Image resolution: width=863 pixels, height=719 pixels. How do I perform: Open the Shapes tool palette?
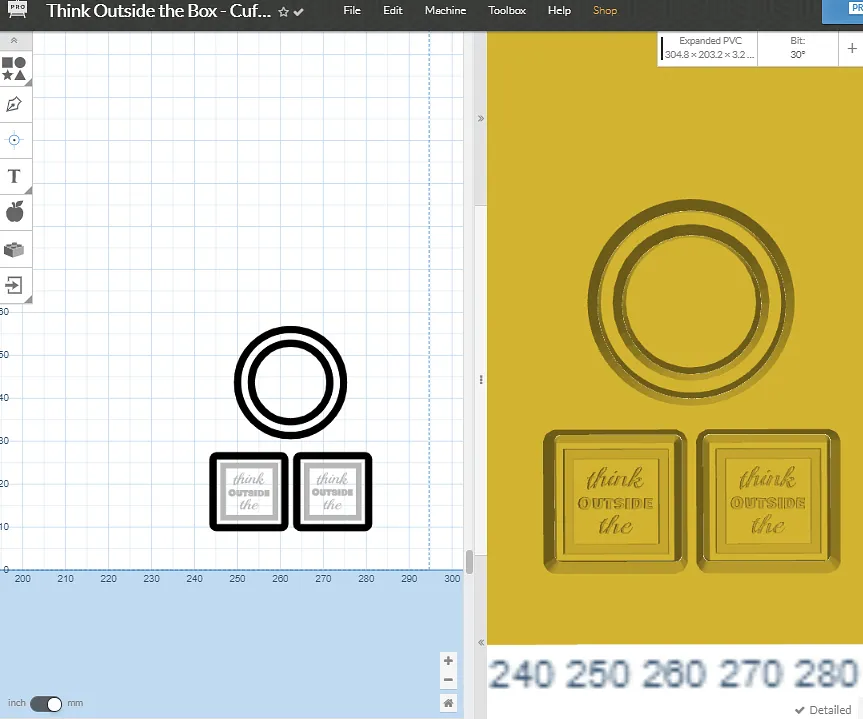pos(14,68)
